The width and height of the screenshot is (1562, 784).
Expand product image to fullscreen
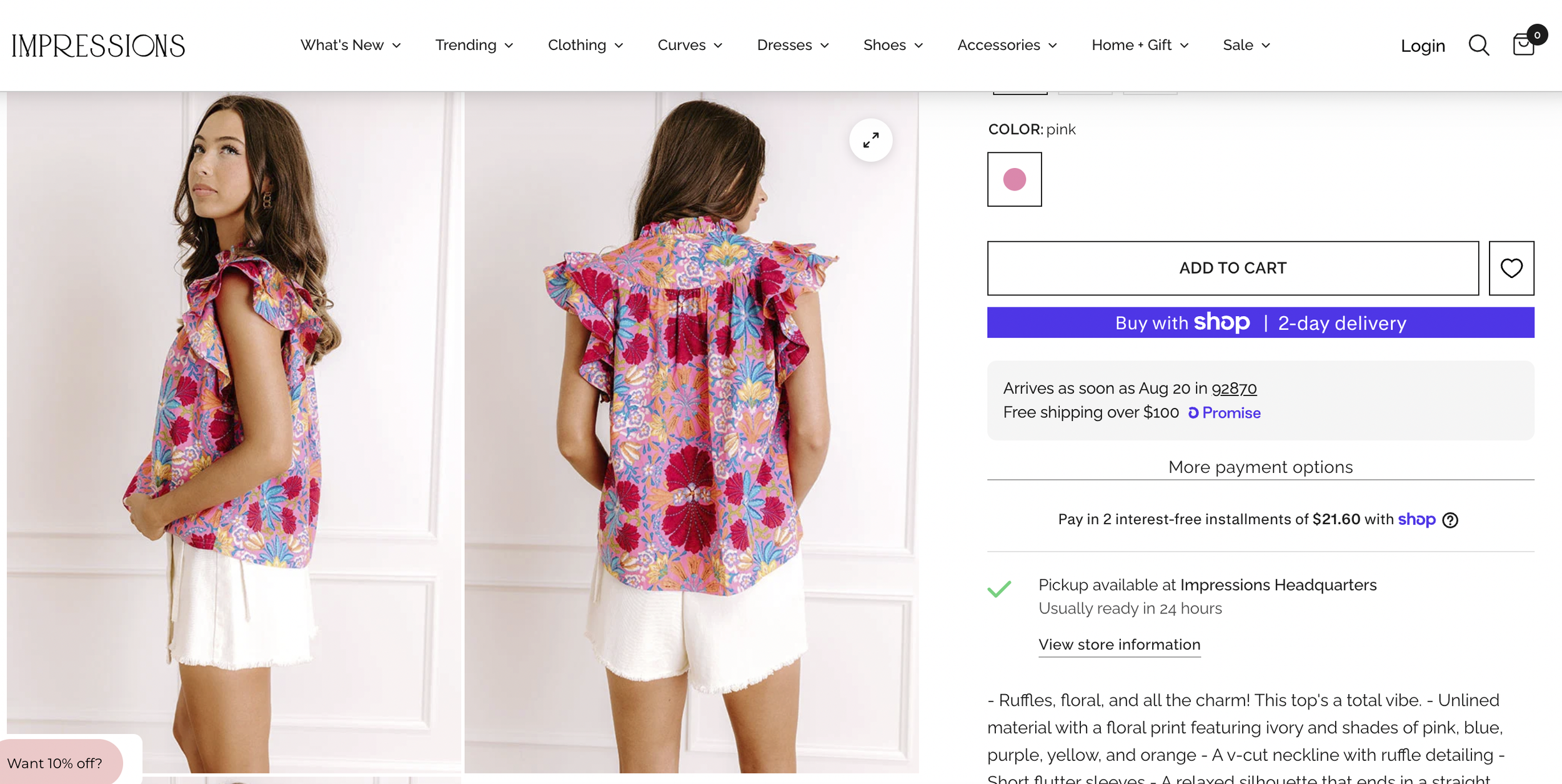870,140
